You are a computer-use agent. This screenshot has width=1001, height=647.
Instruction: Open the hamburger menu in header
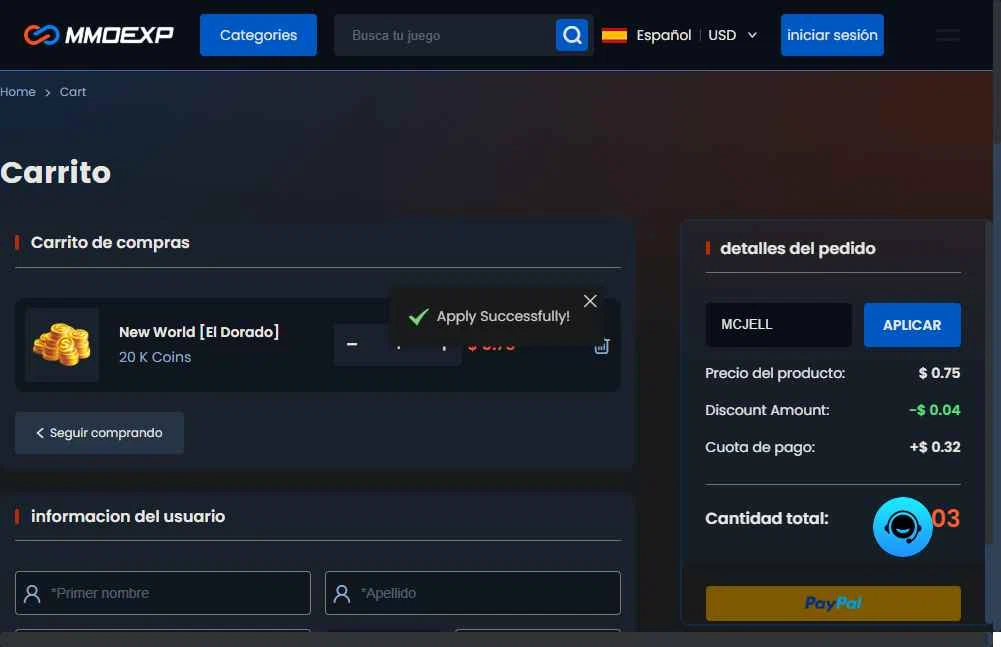947,35
